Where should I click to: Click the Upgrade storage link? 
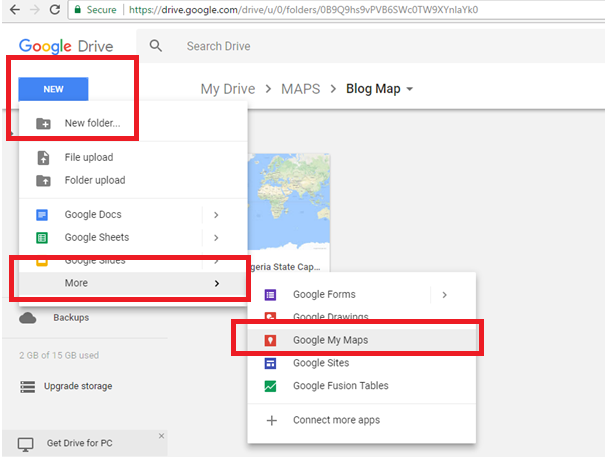click(78, 386)
